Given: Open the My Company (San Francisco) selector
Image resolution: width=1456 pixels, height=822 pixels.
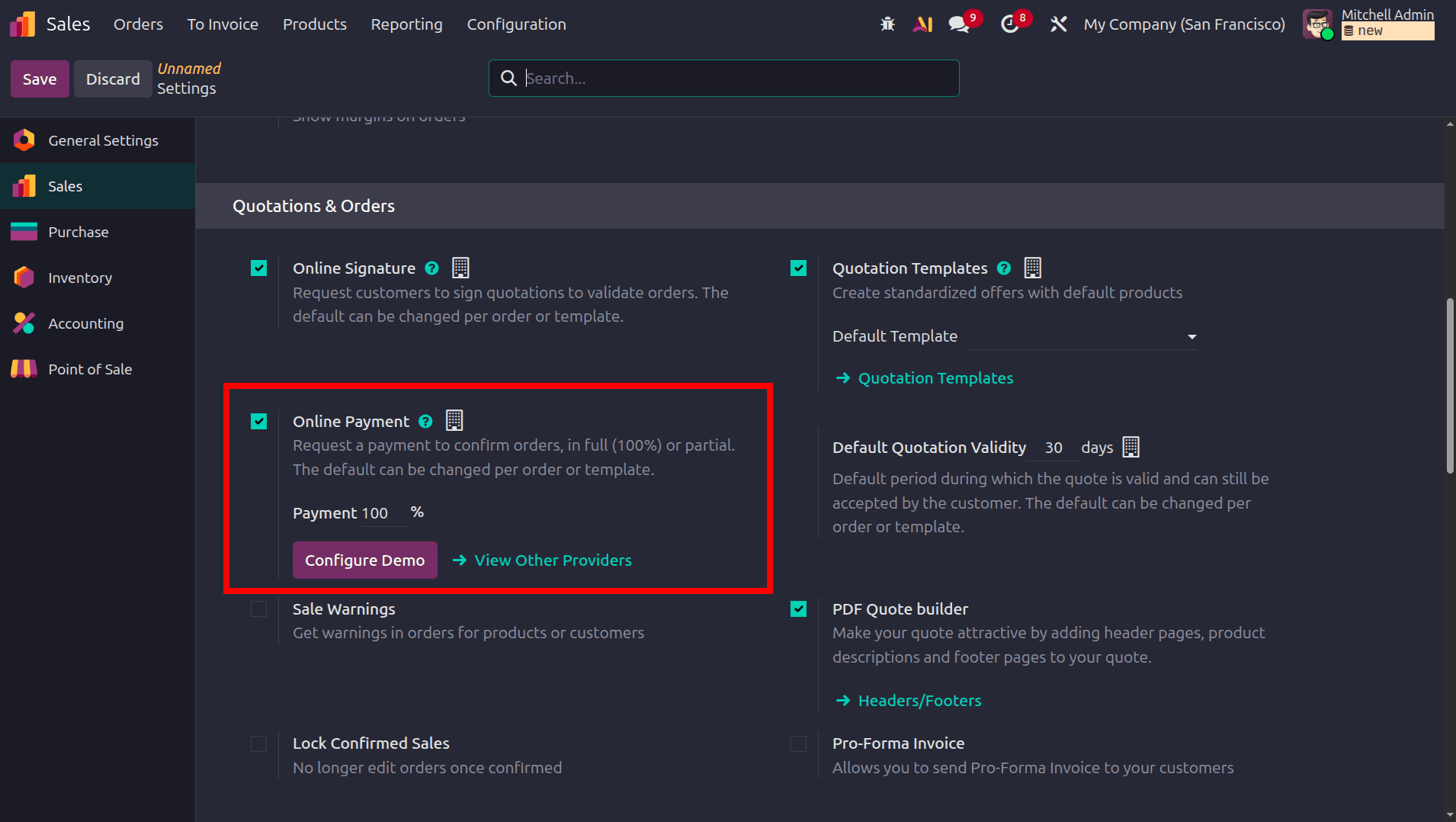Looking at the screenshot, I should point(1184,24).
